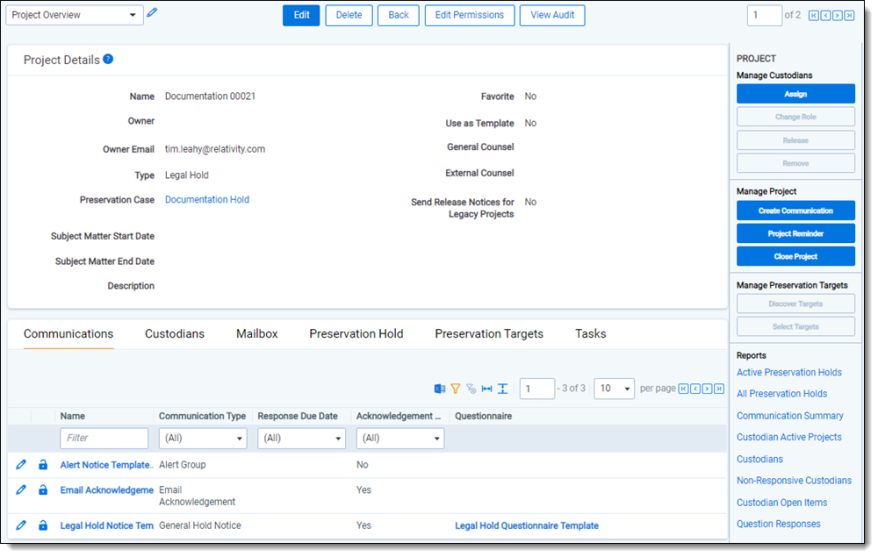Click the edit pencil for Alert Notice Template
878x557 pixels.
[22, 465]
